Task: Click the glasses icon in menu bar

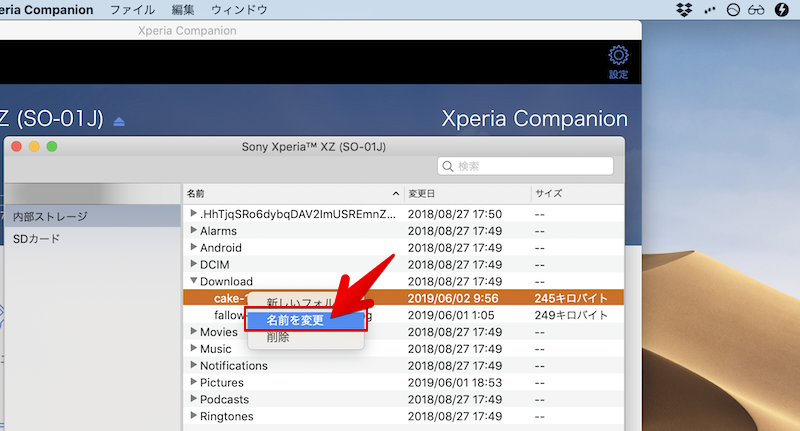Action: pyautogui.click(x=757, y=10)
